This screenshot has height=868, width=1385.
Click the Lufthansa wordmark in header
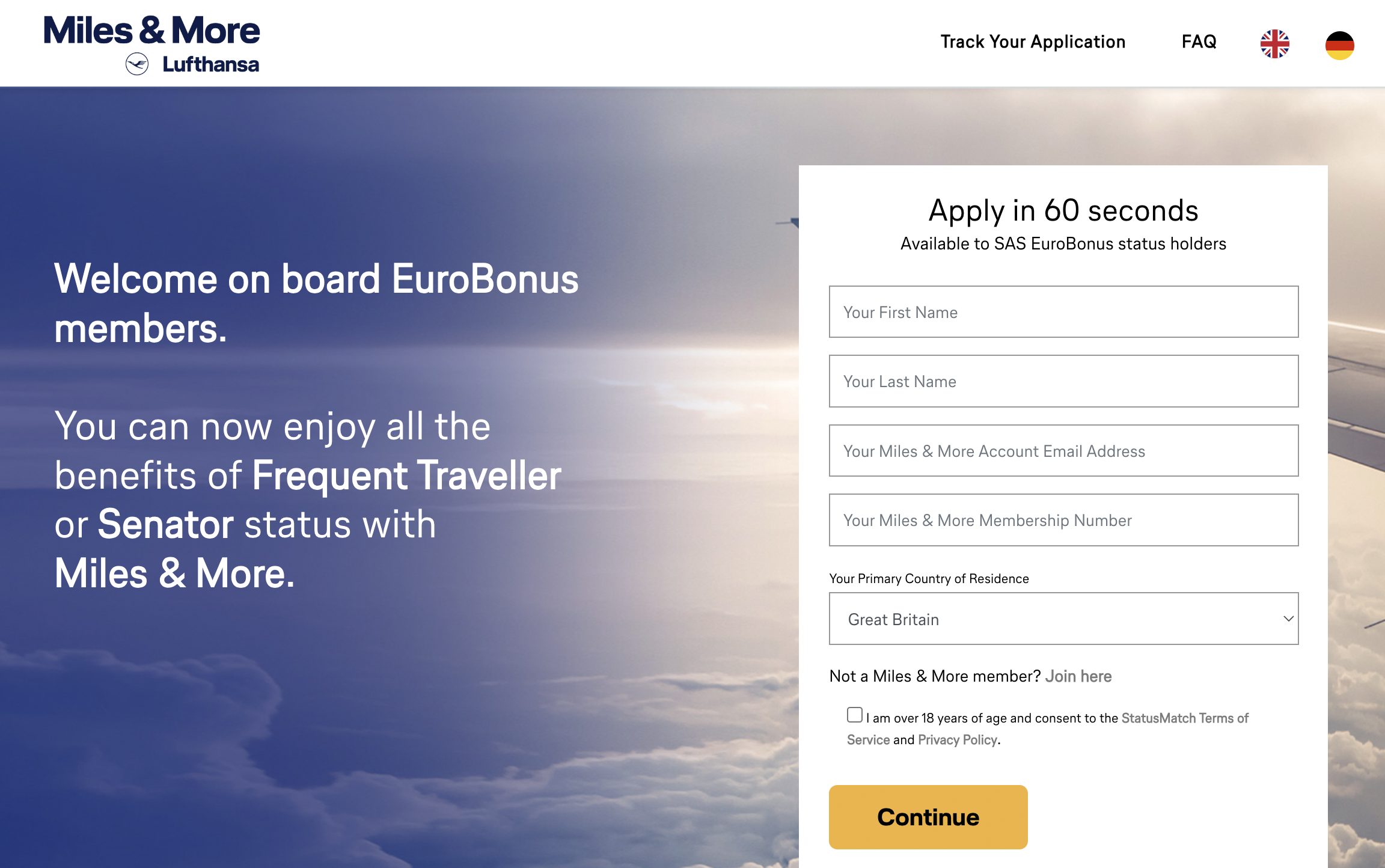tap(210, 64)
